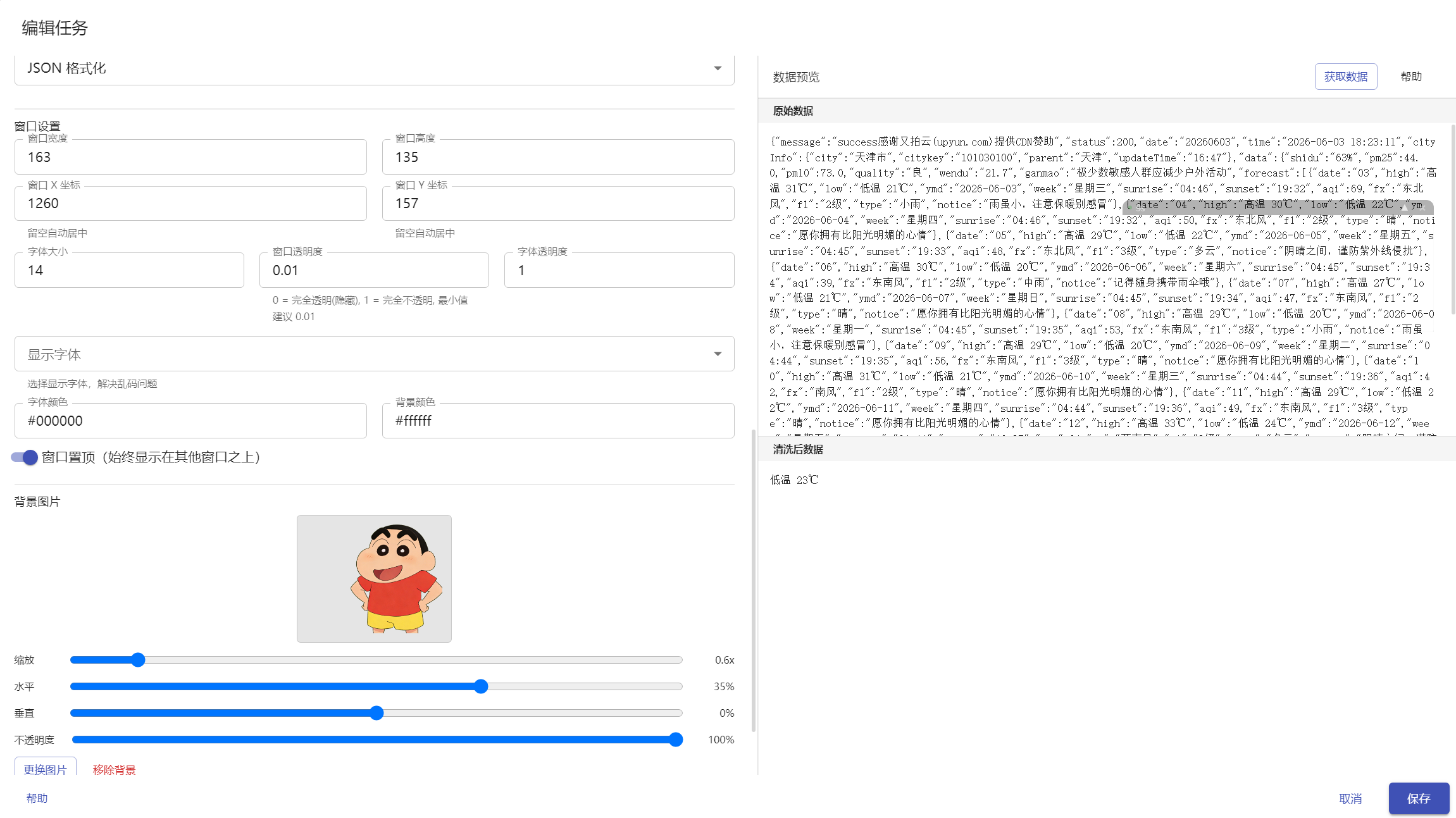The image size is (1456, 818).
Task: Click the 选择显示字体，解决乱码问题 hint text
Action: click(x=92, y=383)
